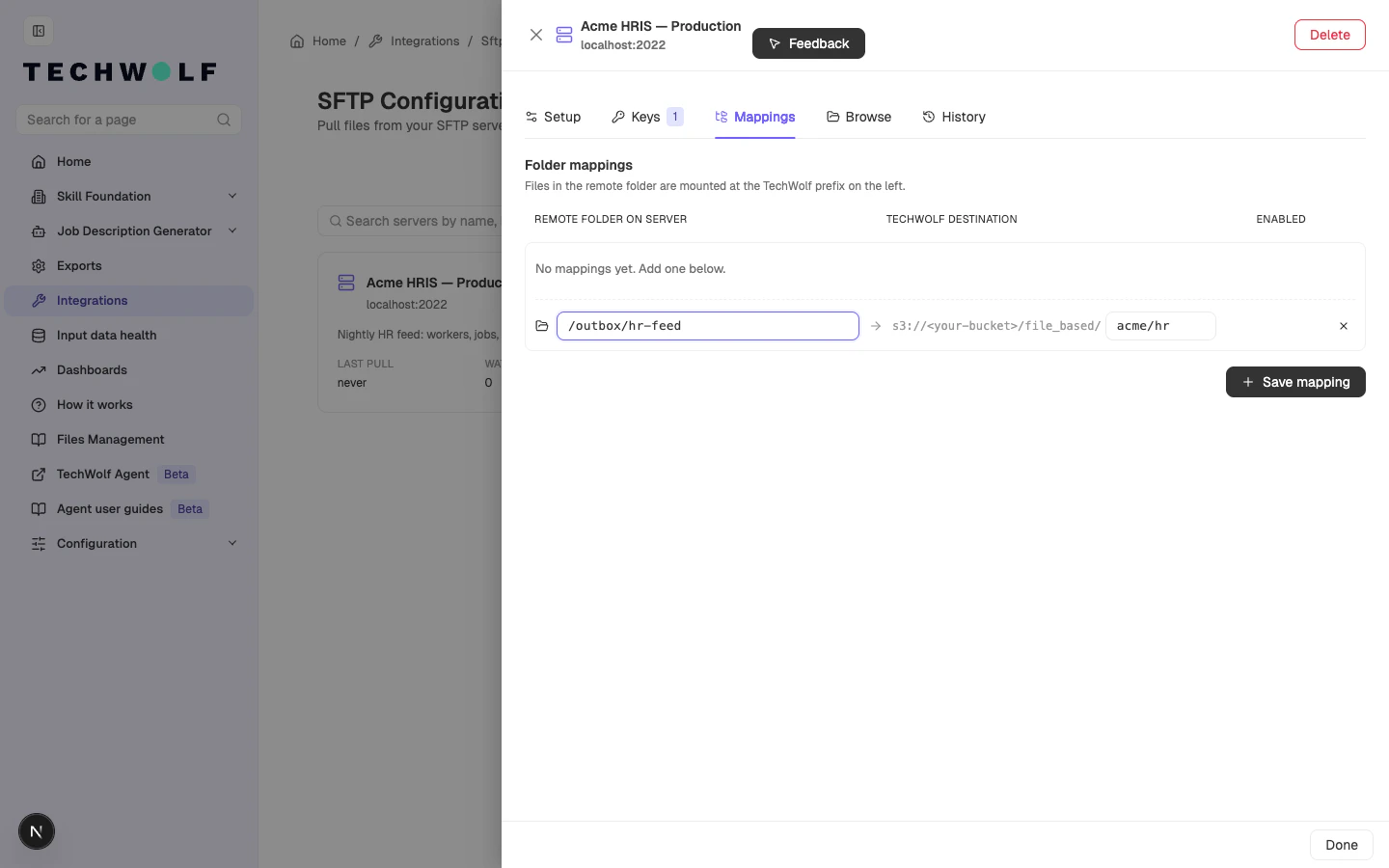Open Agent user guides
1389x868 pixels.
point(128,509)
